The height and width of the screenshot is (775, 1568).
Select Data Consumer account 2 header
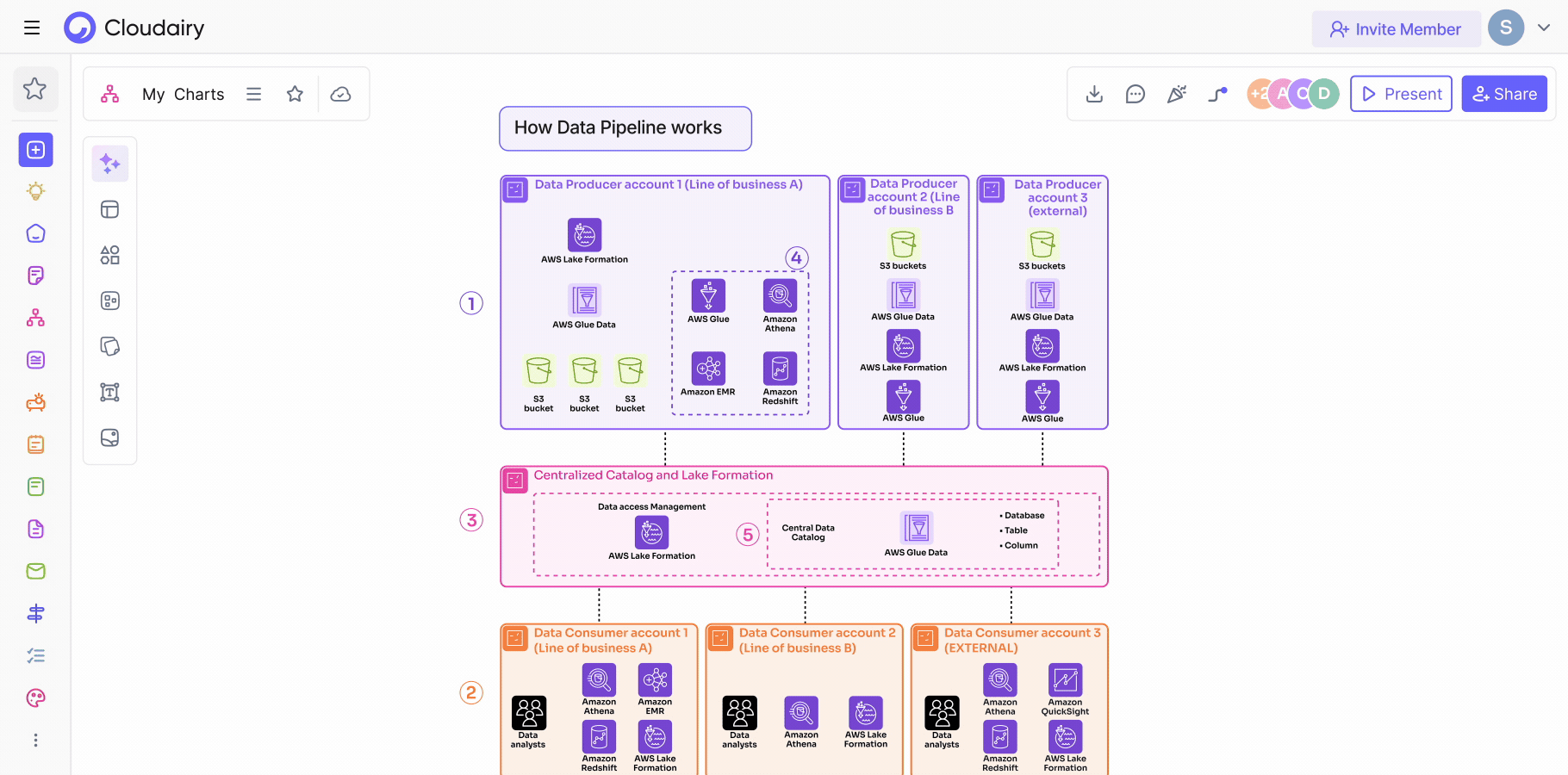click(817, 641)
